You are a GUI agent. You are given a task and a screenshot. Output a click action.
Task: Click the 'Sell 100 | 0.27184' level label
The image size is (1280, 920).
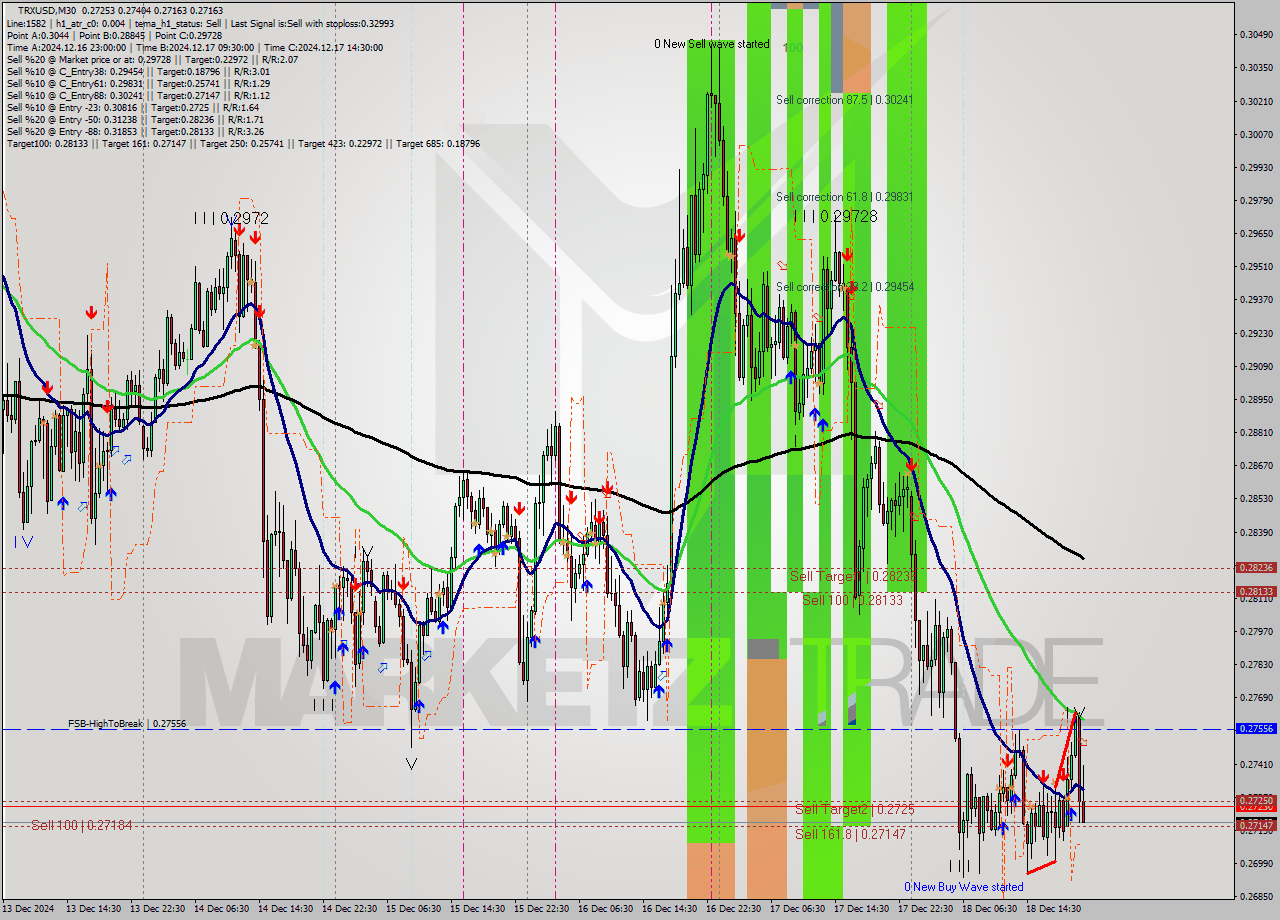click(x=81, y=825)
